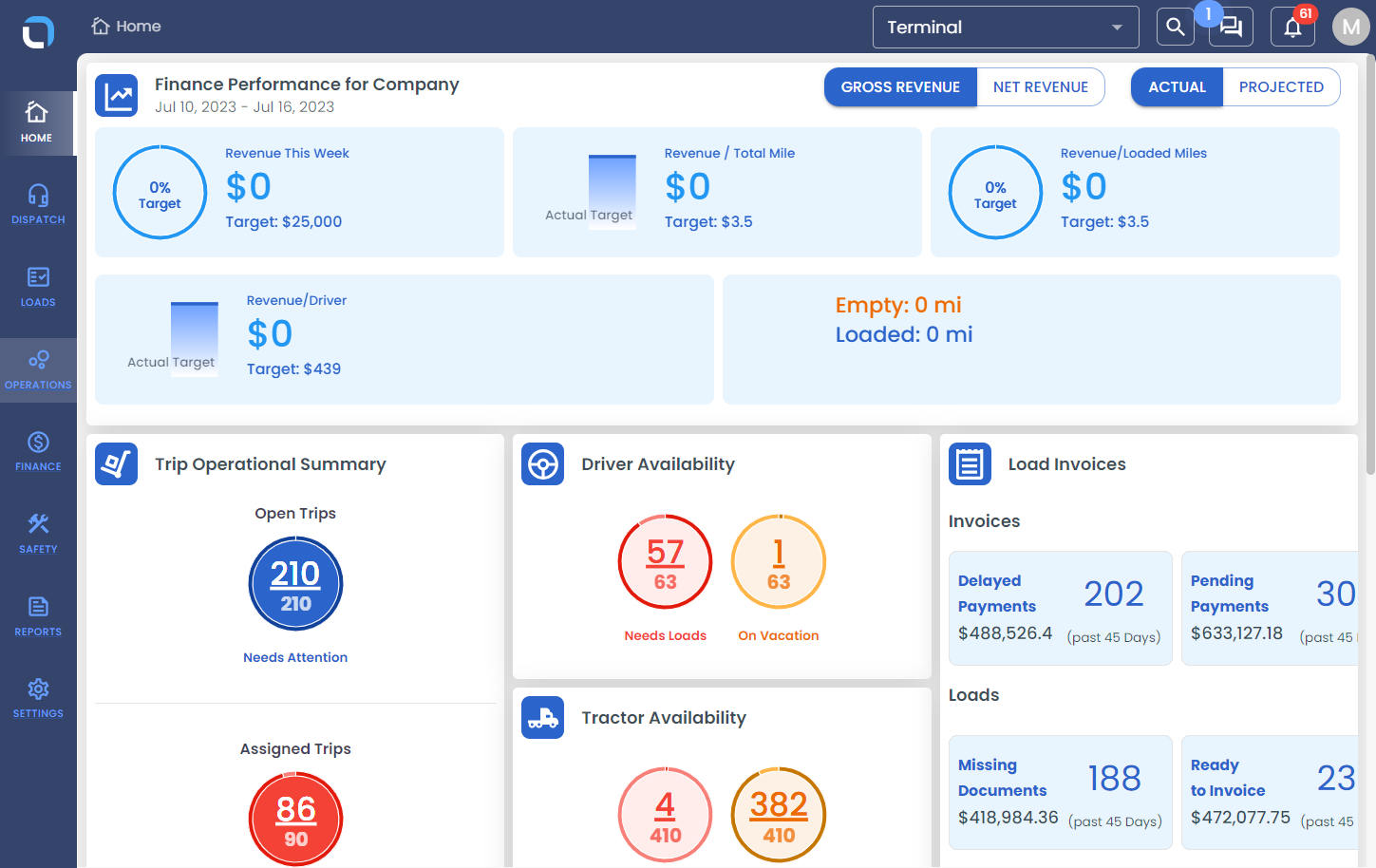The width and height of the screenshot is (1376, 868).
Task: Open the Missing Documents card
Action: click(1061, 792)
